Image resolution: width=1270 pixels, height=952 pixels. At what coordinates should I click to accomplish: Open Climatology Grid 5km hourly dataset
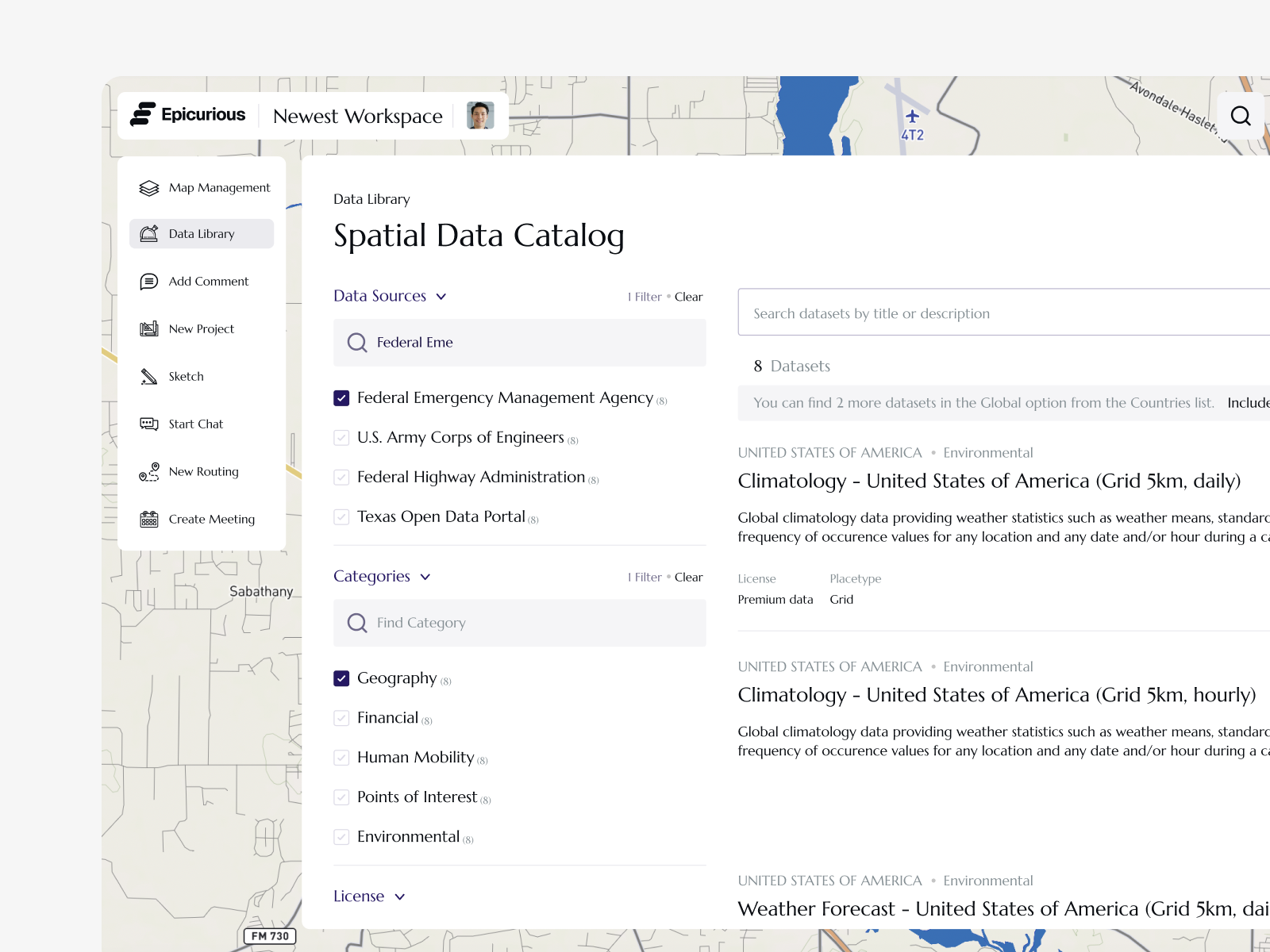pyautogui.click(x=996, y=695)
